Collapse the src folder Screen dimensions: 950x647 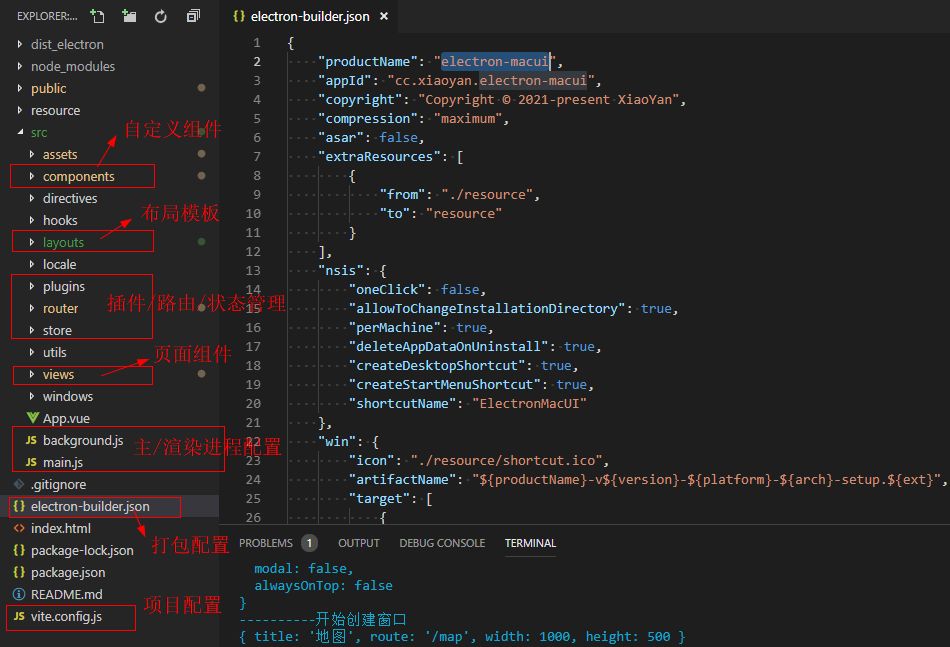[x=38, y=132]
